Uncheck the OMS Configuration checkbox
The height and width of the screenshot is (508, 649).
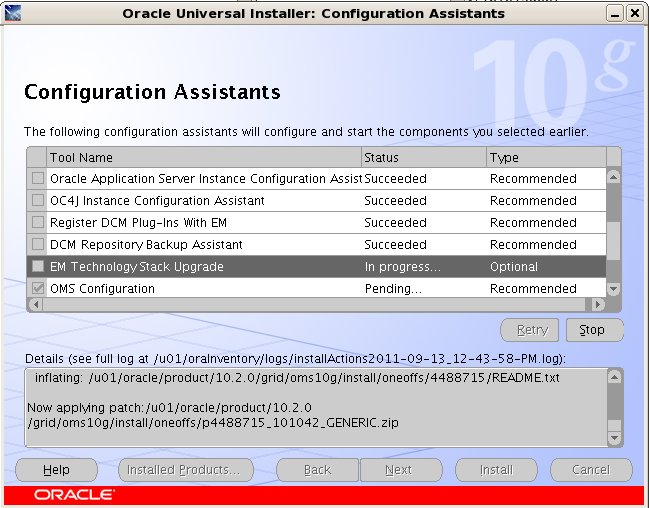pos(38,288)
